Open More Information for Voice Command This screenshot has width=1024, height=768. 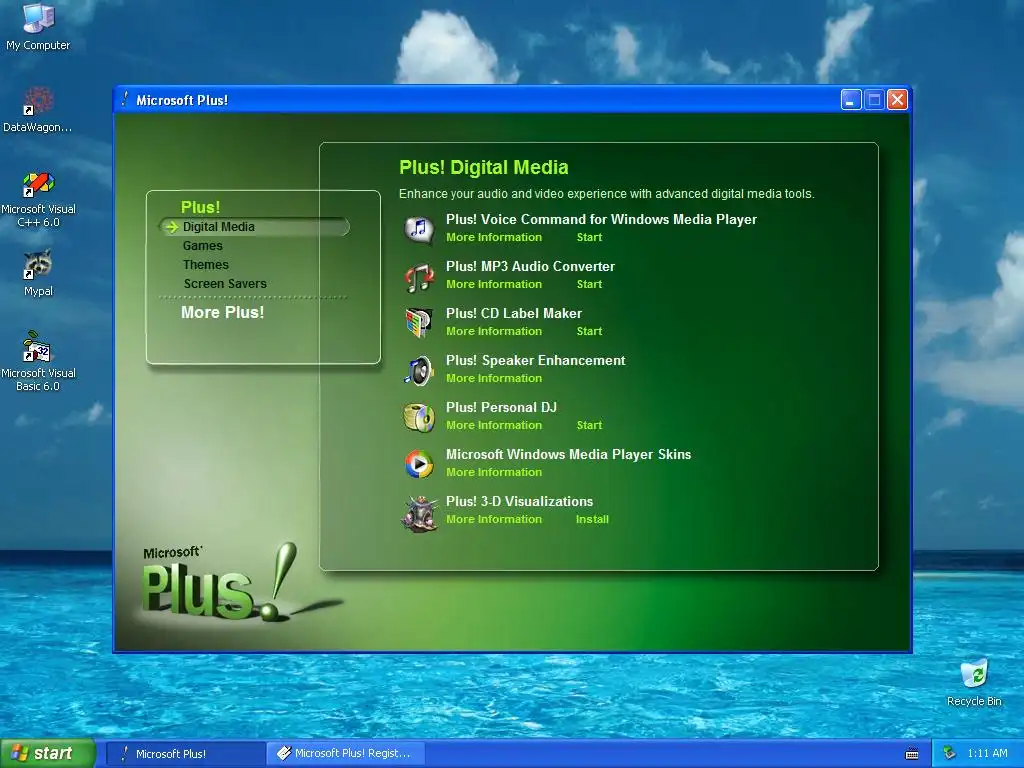[494, 237]
